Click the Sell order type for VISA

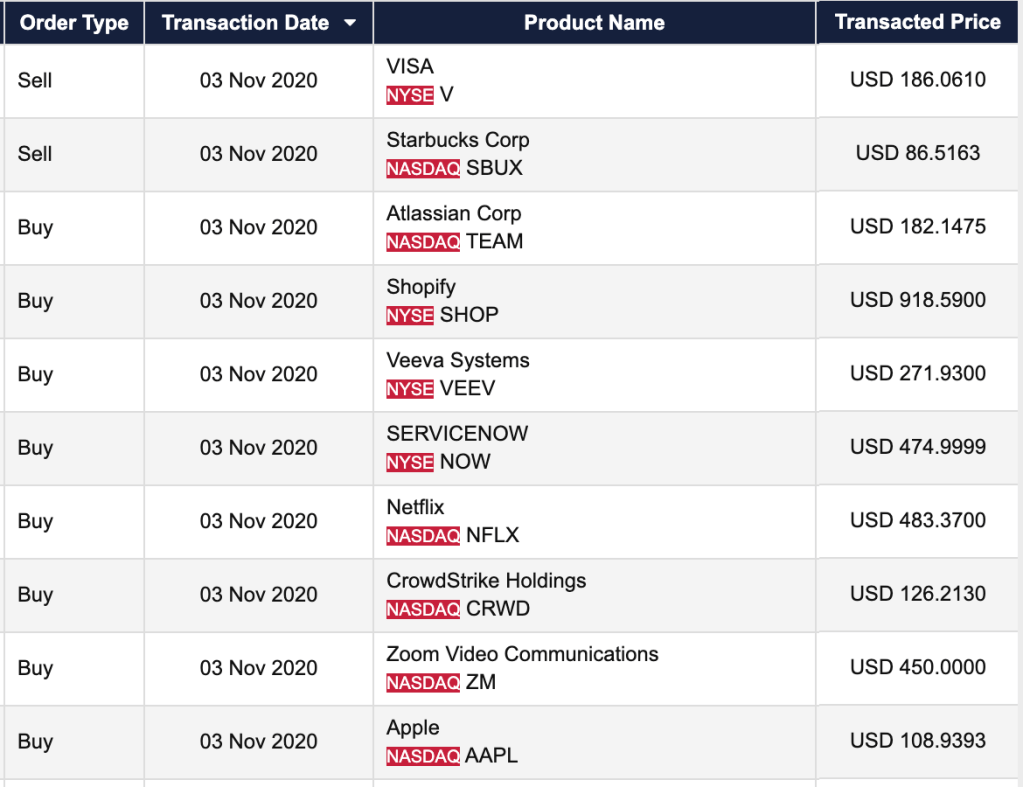[35, 80]
